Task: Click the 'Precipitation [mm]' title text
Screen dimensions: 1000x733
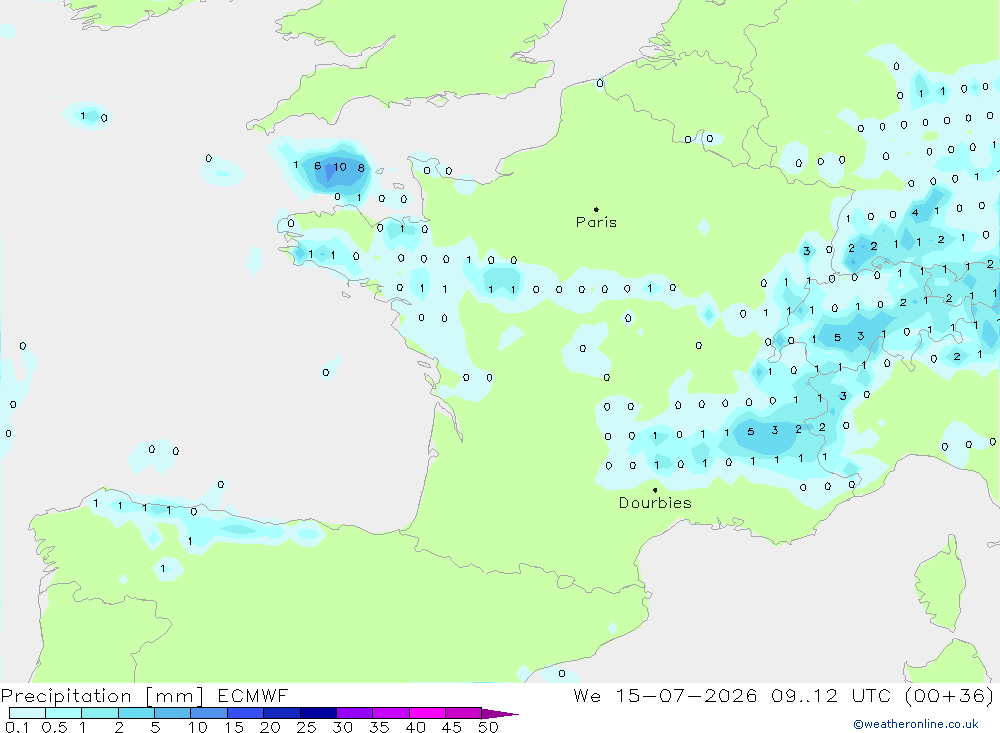Action: click(102, 695)
